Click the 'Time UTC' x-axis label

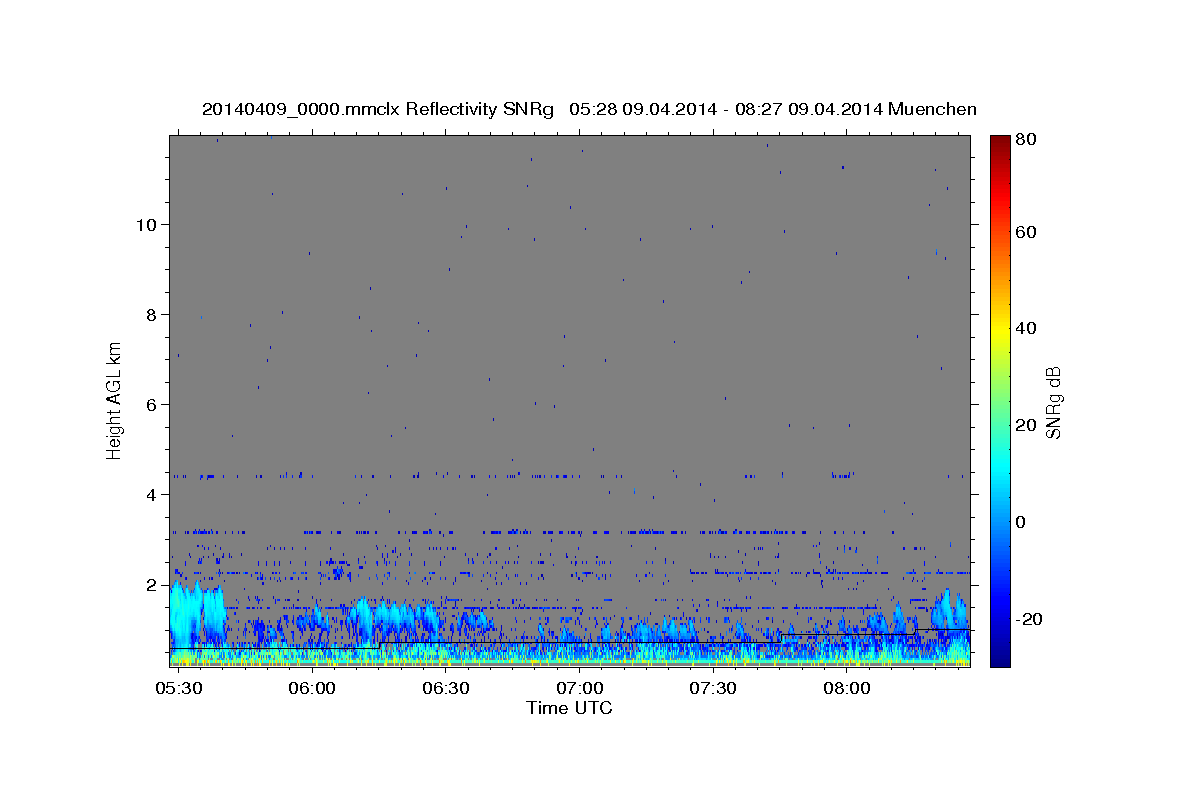click(569, 708)
